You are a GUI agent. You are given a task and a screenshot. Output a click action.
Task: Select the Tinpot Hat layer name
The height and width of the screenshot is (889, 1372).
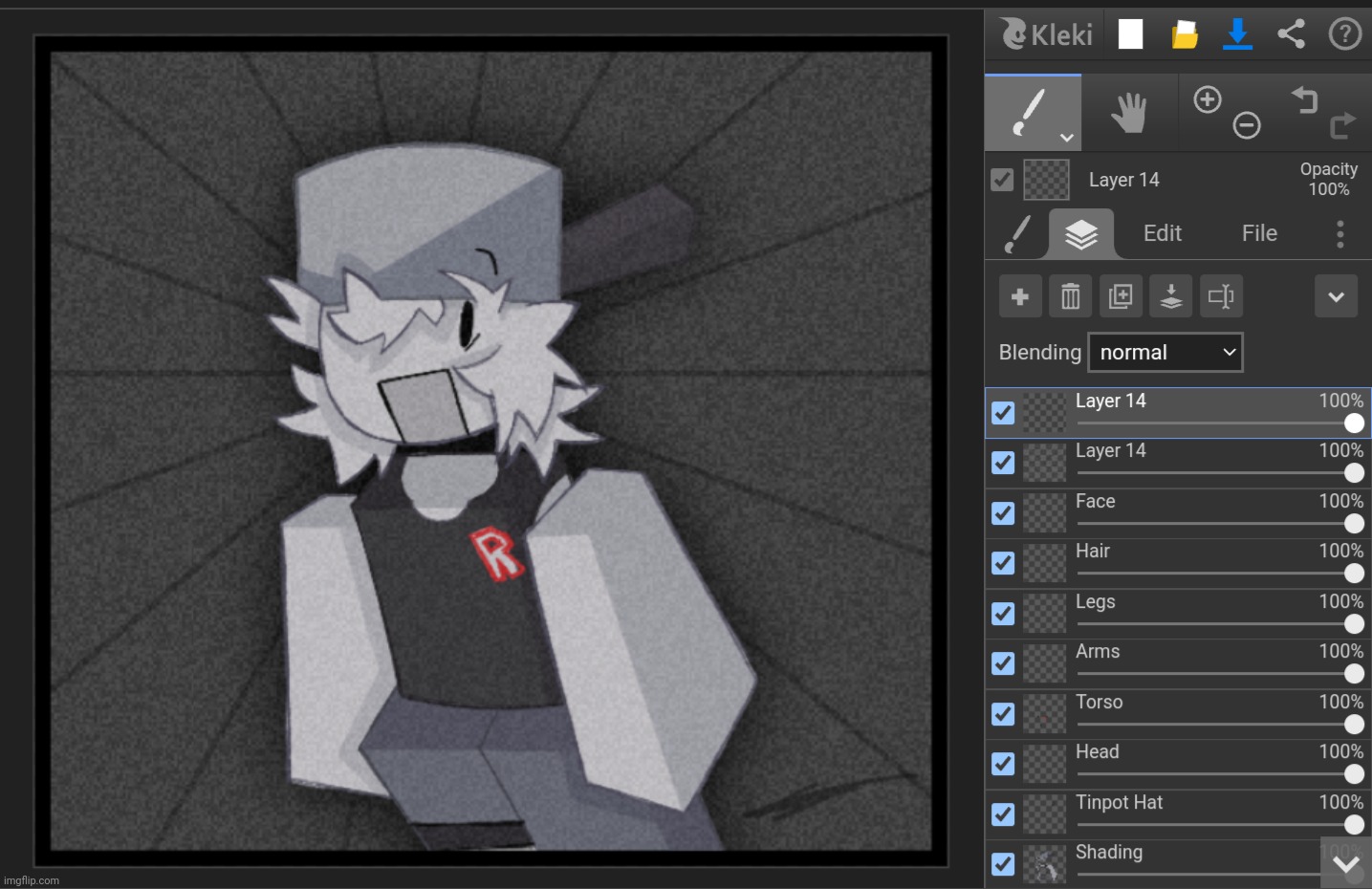(x=1120, y=802)
